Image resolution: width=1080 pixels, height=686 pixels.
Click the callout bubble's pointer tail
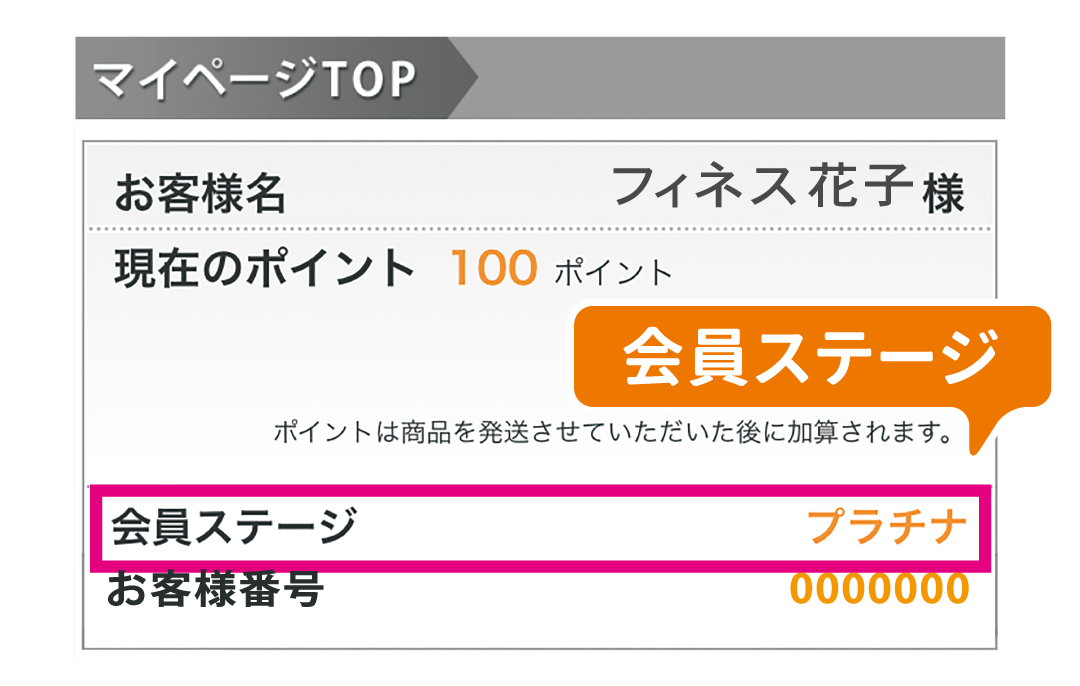[x=987, y=435]
